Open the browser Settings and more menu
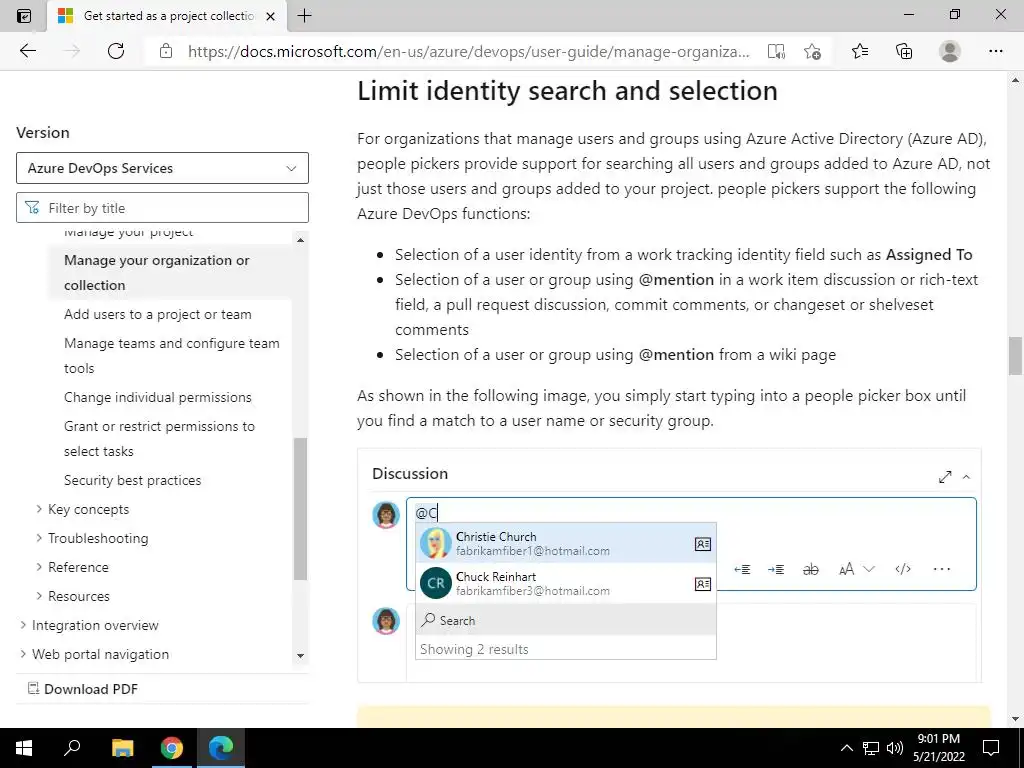Screen dimensions: 1024x768 (996, 51)
